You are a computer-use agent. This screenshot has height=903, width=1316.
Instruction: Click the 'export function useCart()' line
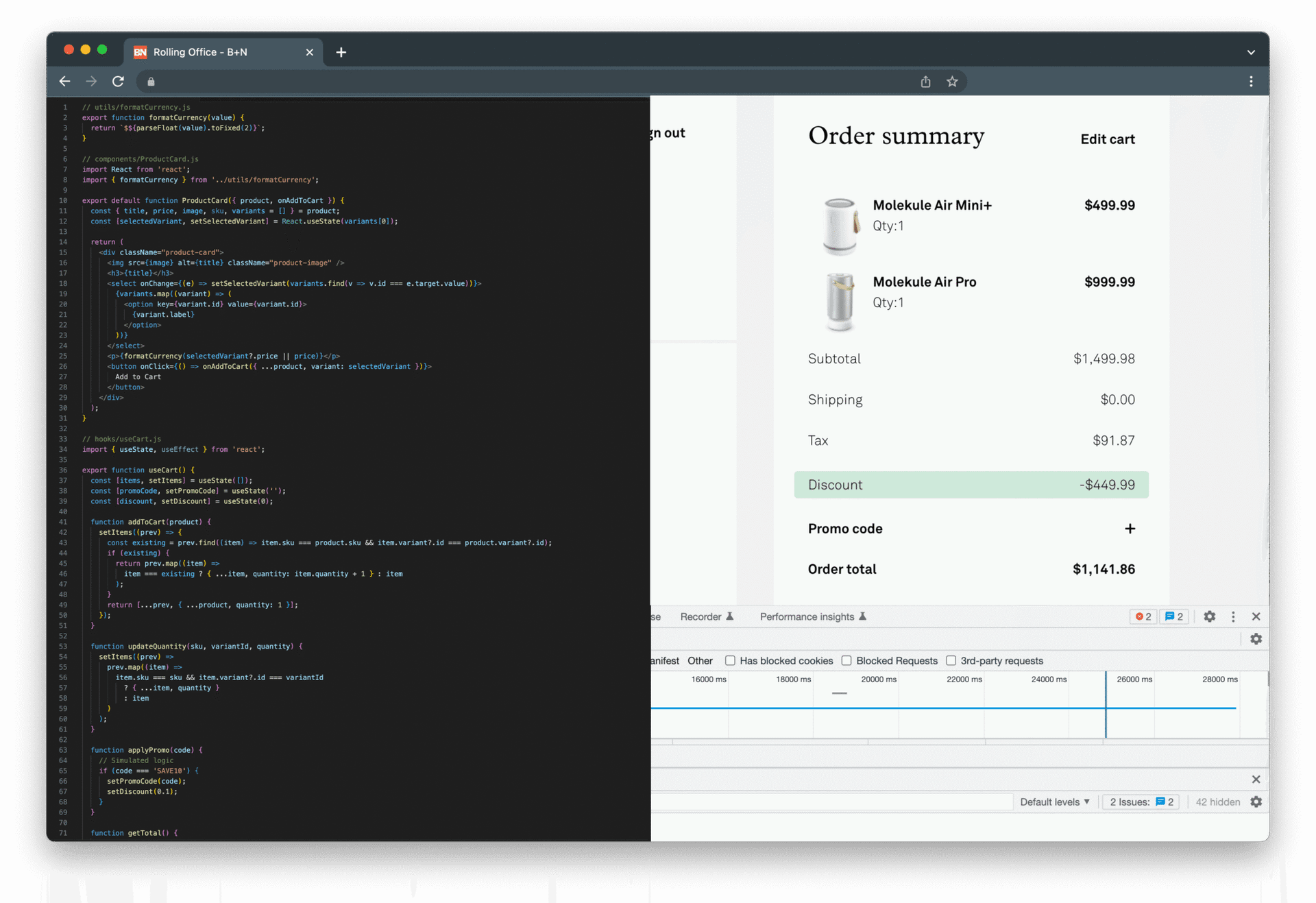click(x=138, y=470)
